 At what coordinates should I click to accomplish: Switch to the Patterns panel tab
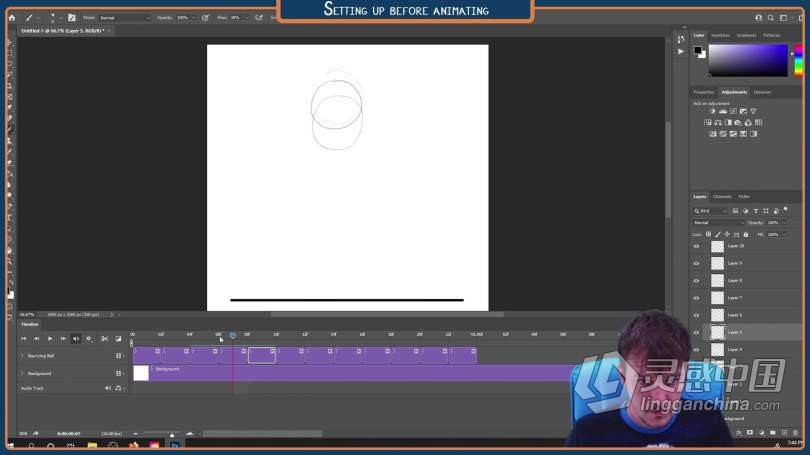point(772,36)
